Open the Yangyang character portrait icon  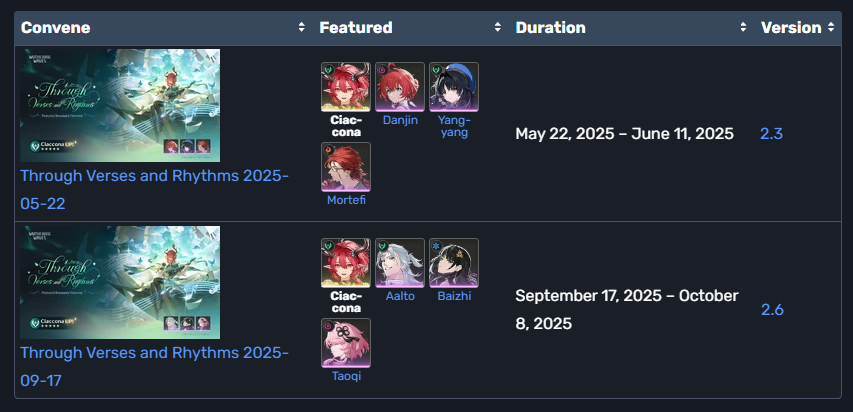454,87
